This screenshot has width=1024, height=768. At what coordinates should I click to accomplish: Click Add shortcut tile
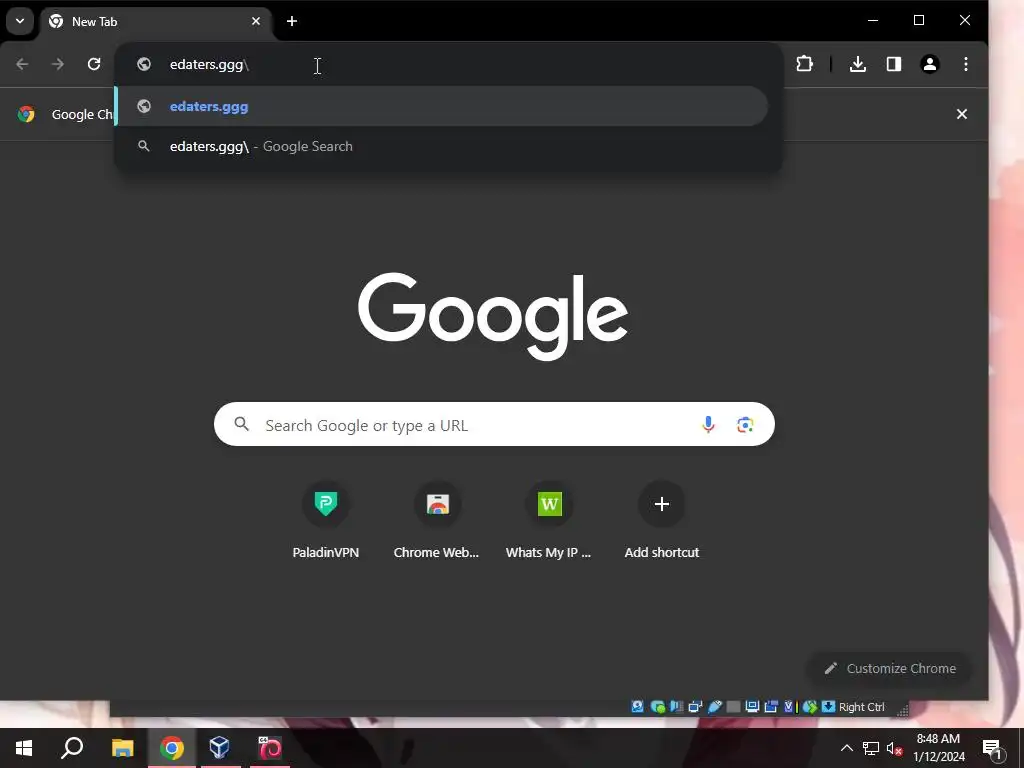point(662,521)
